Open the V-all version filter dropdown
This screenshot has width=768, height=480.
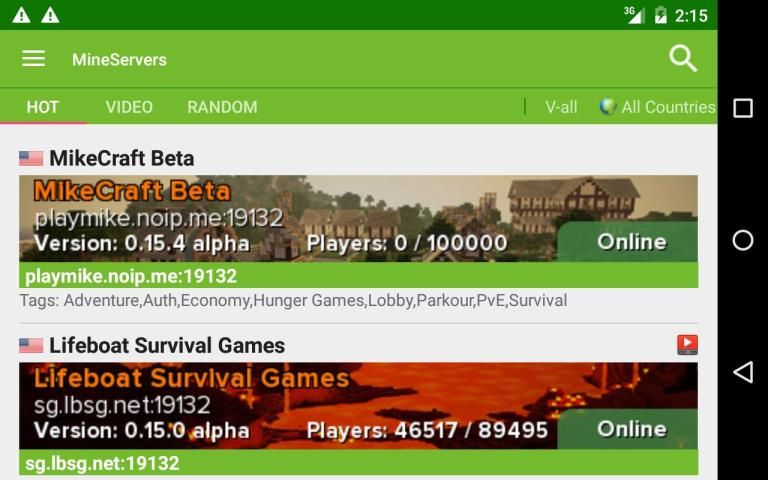click(561, 107)
